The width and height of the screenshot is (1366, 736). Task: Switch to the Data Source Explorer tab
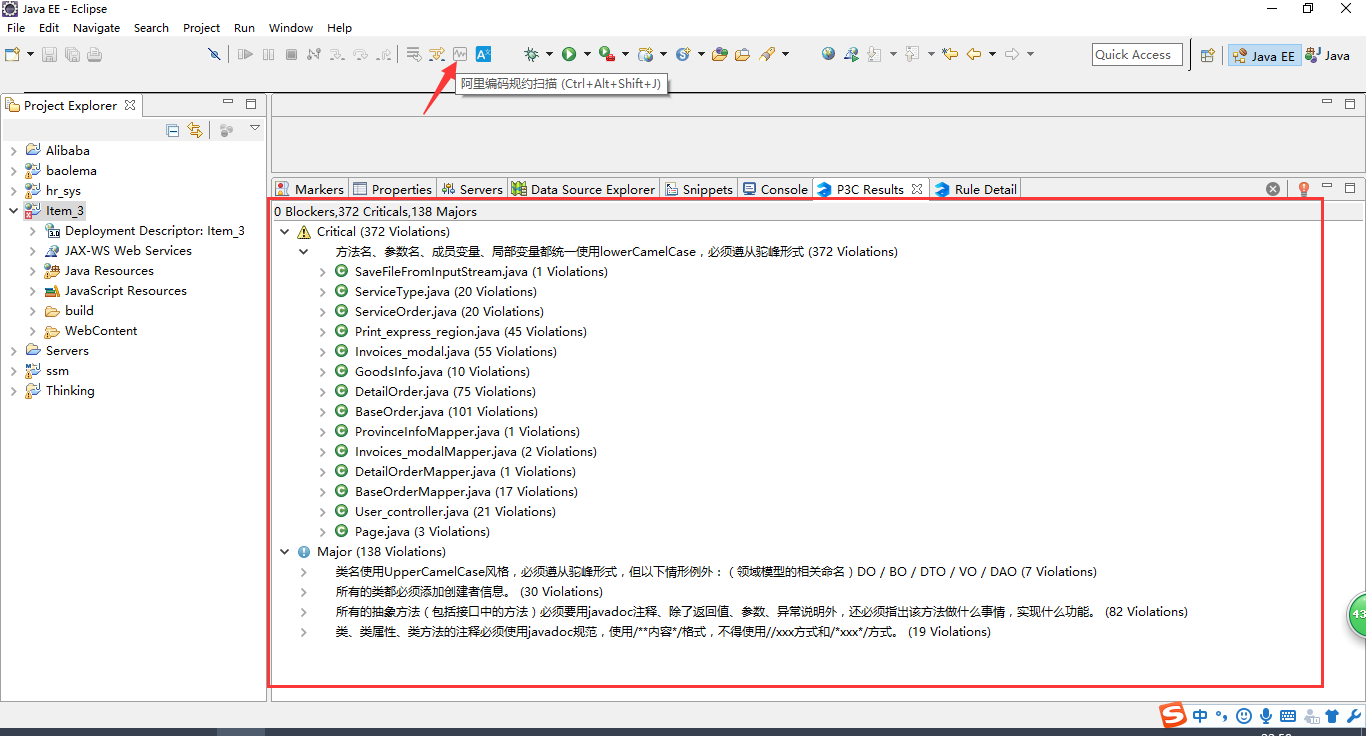pyautogui.click(x=584, y=189)
